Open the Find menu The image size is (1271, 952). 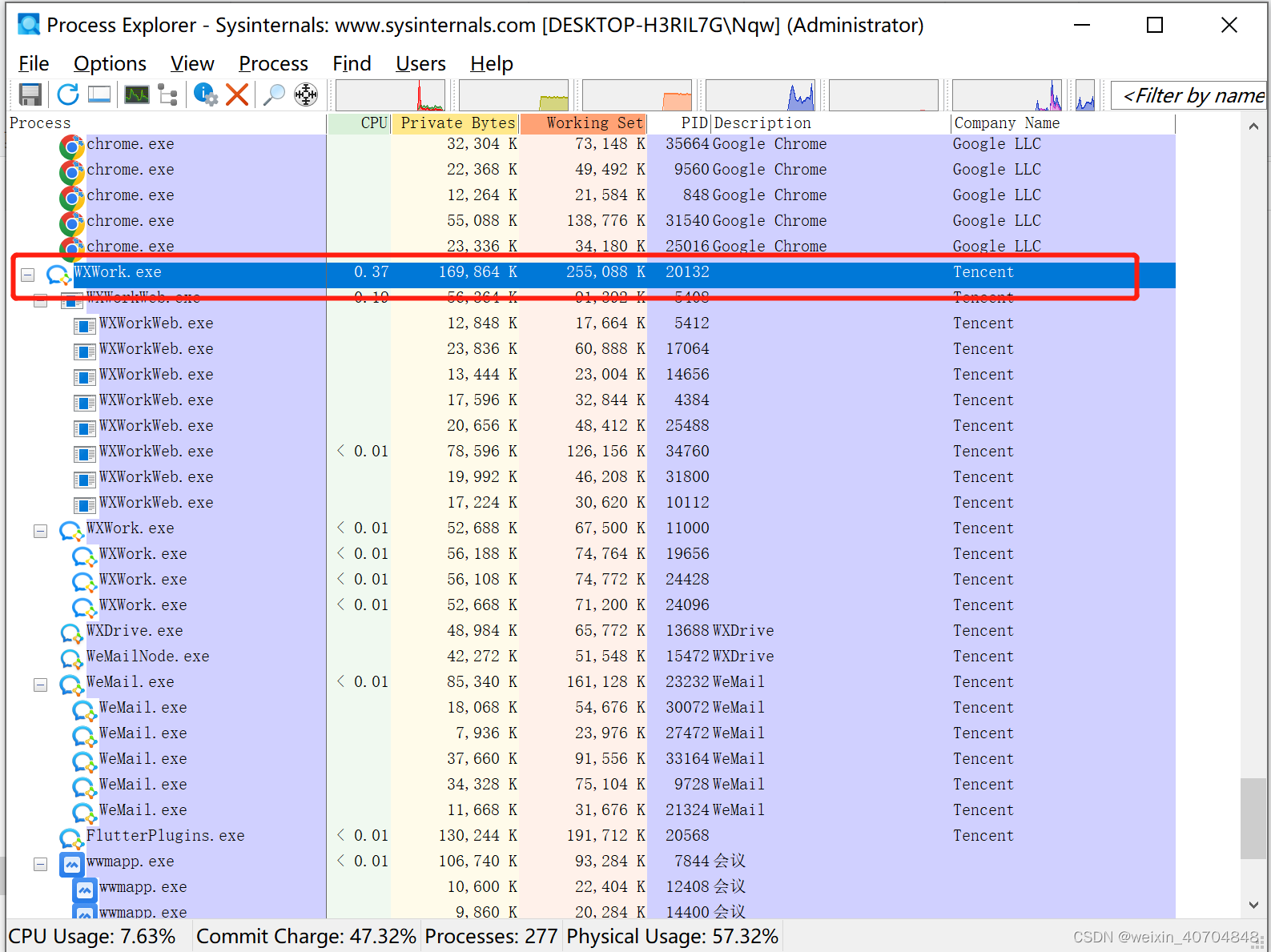click(352, 63)
